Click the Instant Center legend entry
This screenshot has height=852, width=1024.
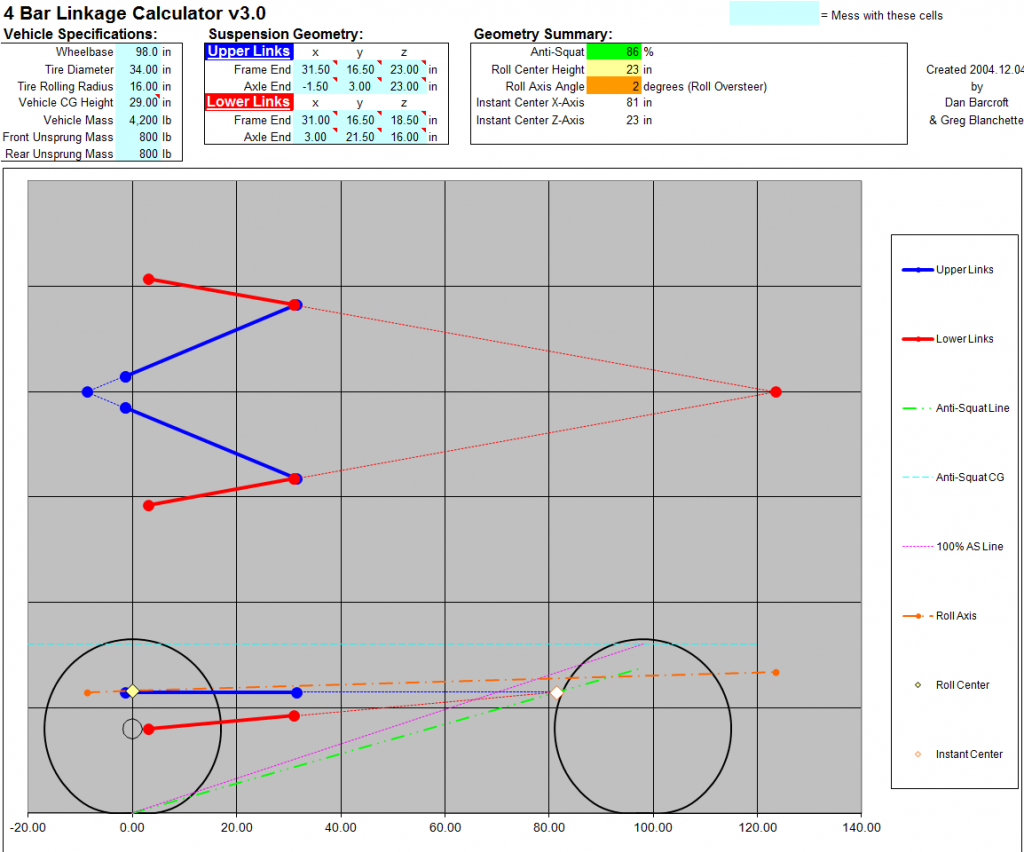(x=959, y=754)
